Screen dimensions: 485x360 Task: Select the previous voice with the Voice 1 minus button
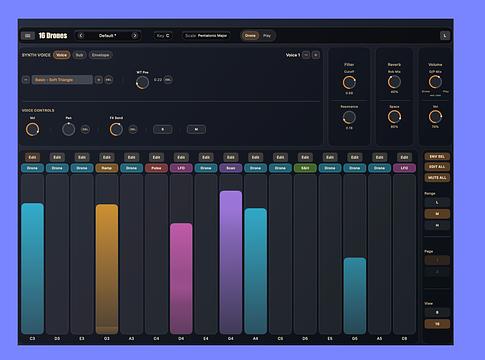point(306,55)
